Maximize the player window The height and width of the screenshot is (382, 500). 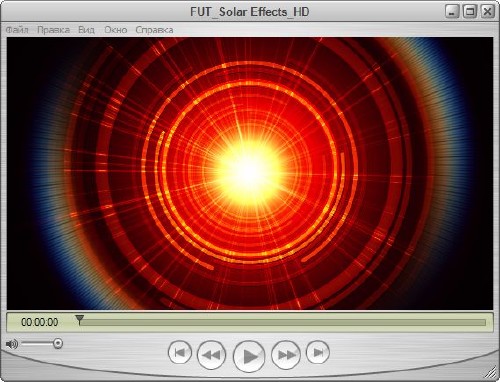point(470,12)
